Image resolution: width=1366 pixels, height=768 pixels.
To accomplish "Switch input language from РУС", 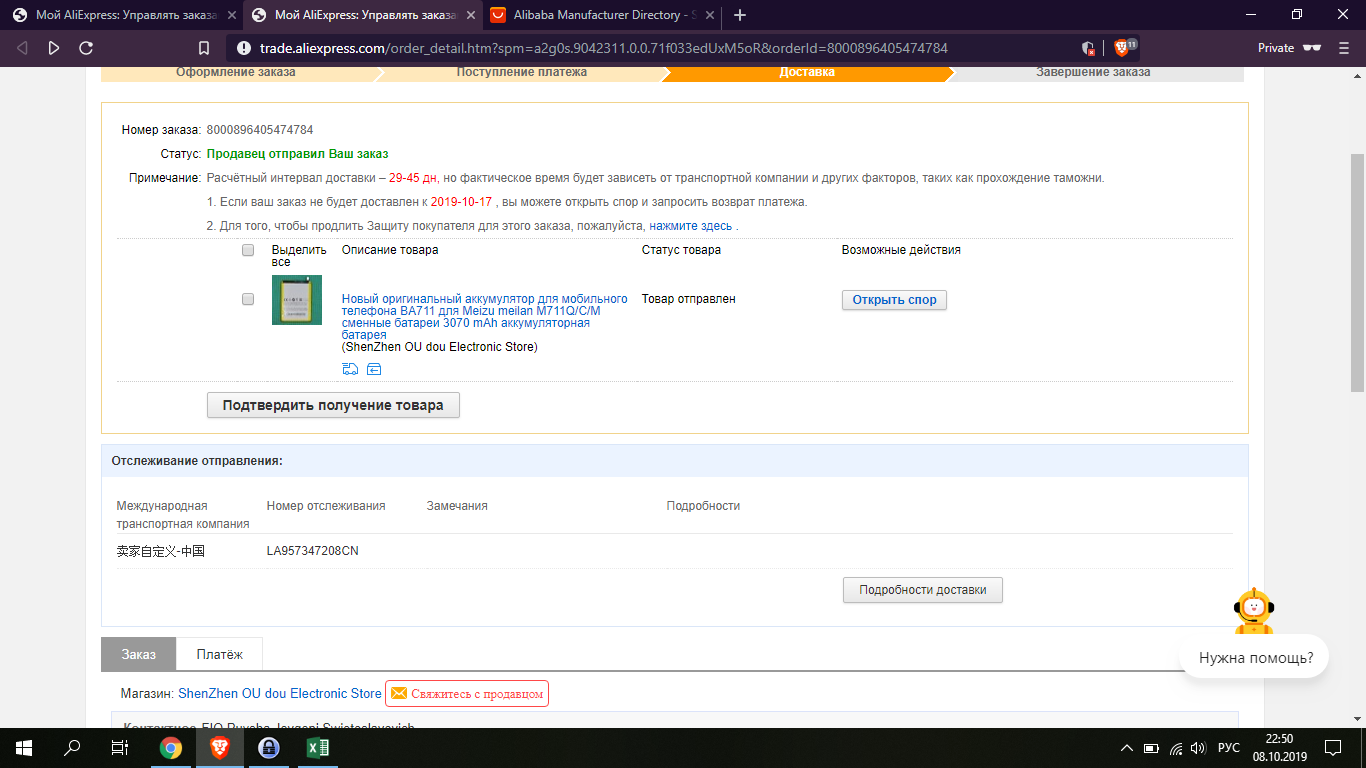I will (x=1229, y=748).
